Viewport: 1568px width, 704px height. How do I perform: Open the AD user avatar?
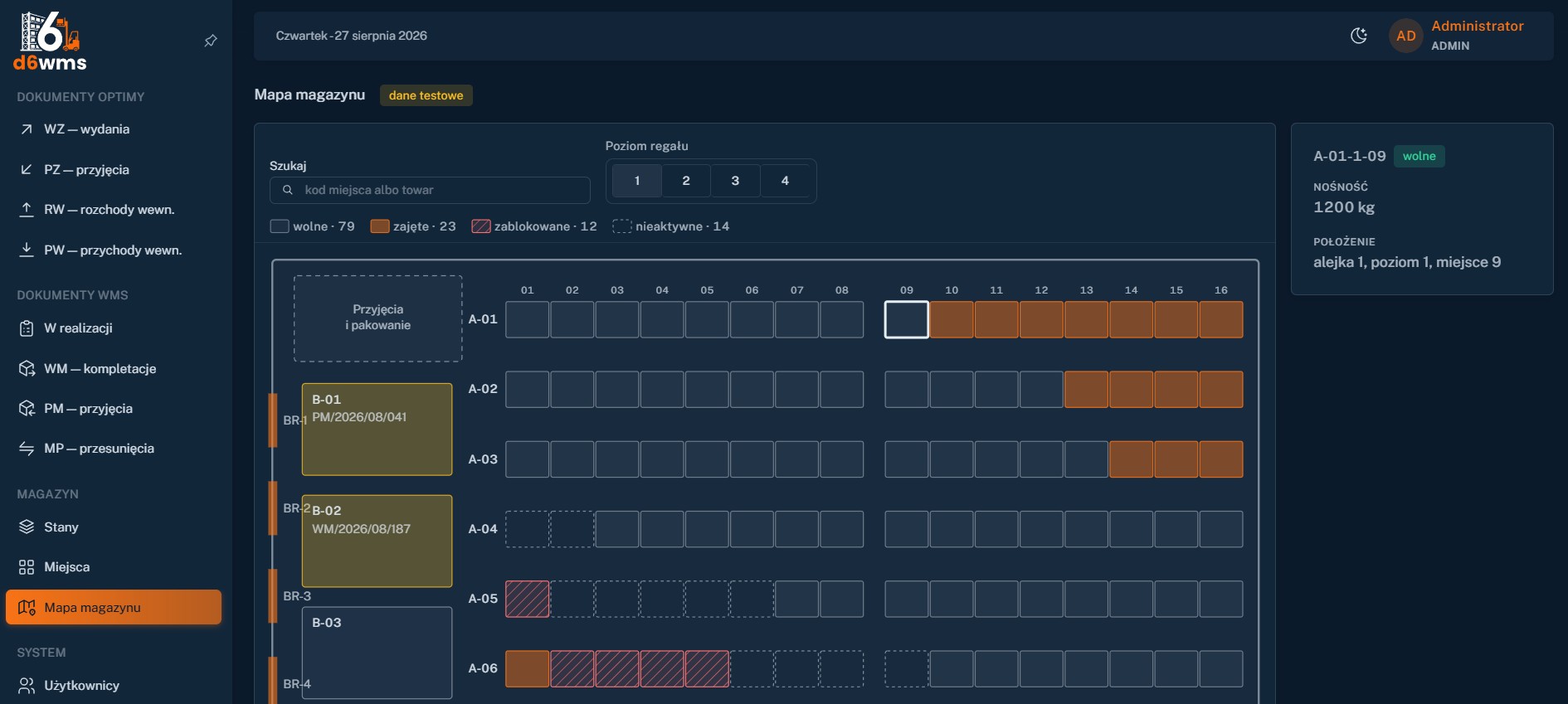(1406, 36)
